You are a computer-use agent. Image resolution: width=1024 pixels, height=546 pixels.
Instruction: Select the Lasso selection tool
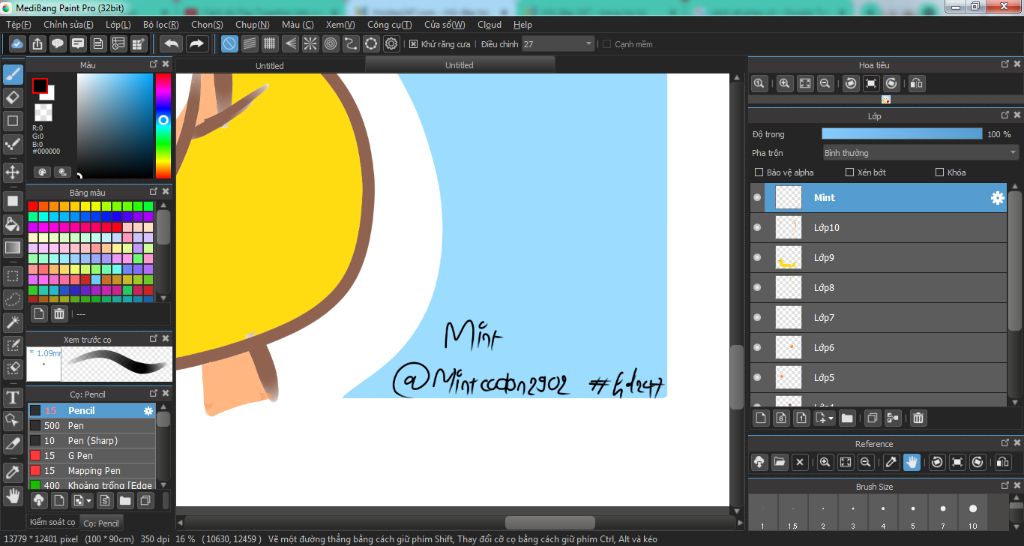pyautogui.click(x=12, y=300)
